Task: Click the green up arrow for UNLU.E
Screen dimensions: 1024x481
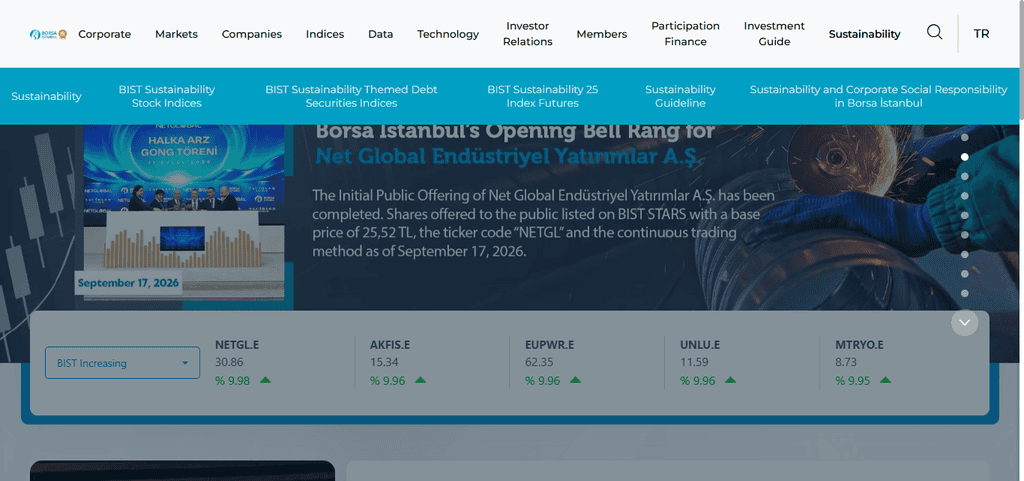Action: (x=730, y=380)
